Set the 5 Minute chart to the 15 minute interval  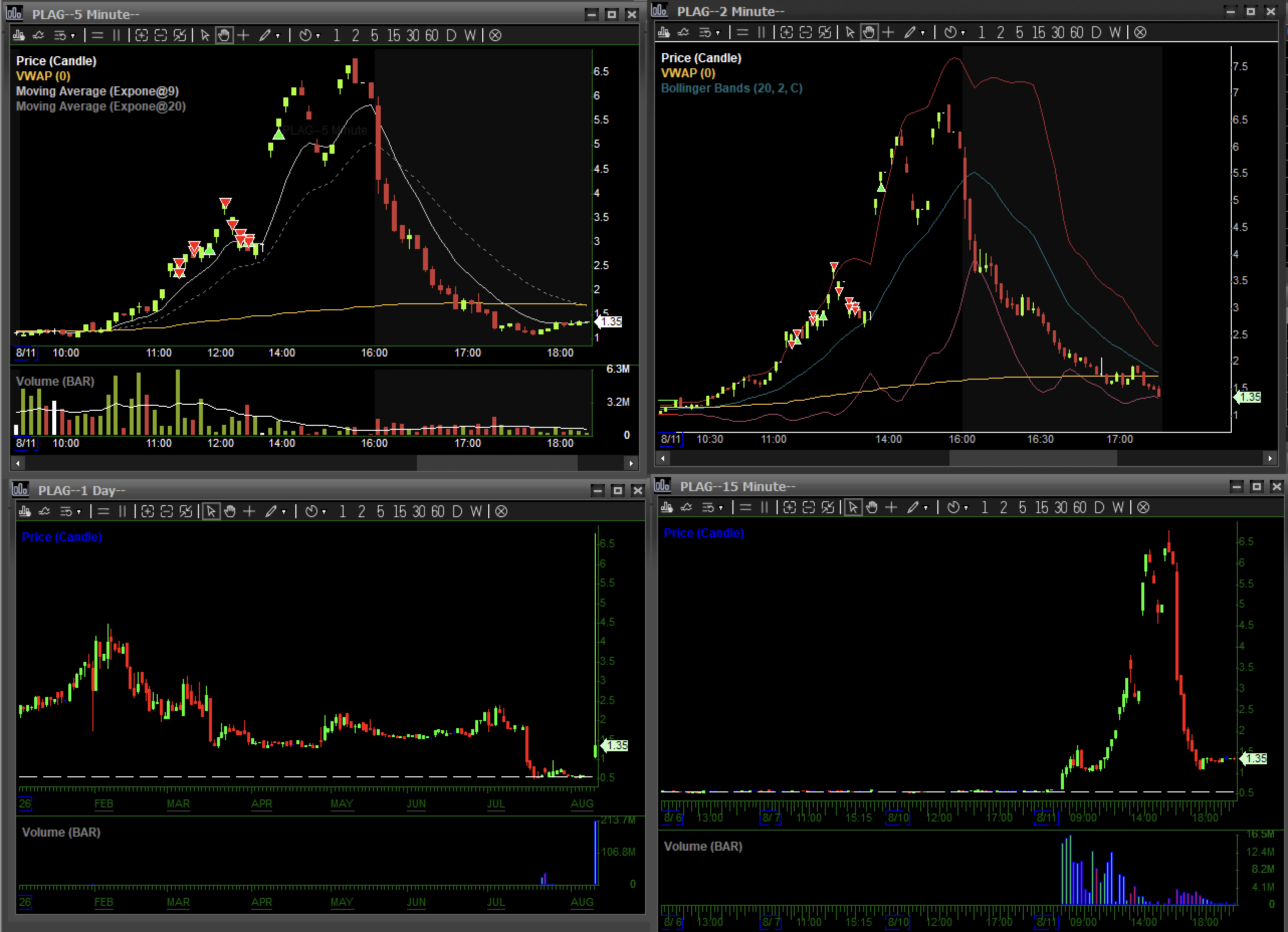click(393, 35)
